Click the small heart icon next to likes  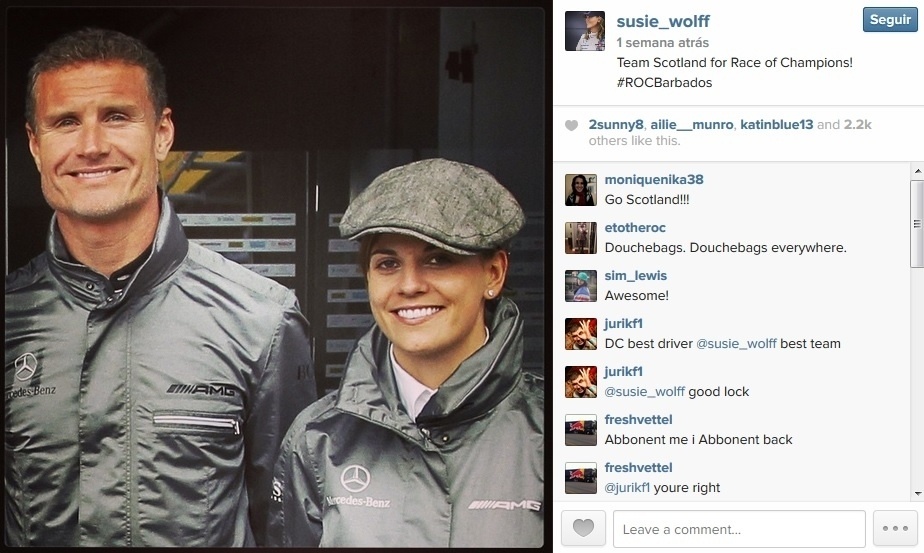pos(572,125)
